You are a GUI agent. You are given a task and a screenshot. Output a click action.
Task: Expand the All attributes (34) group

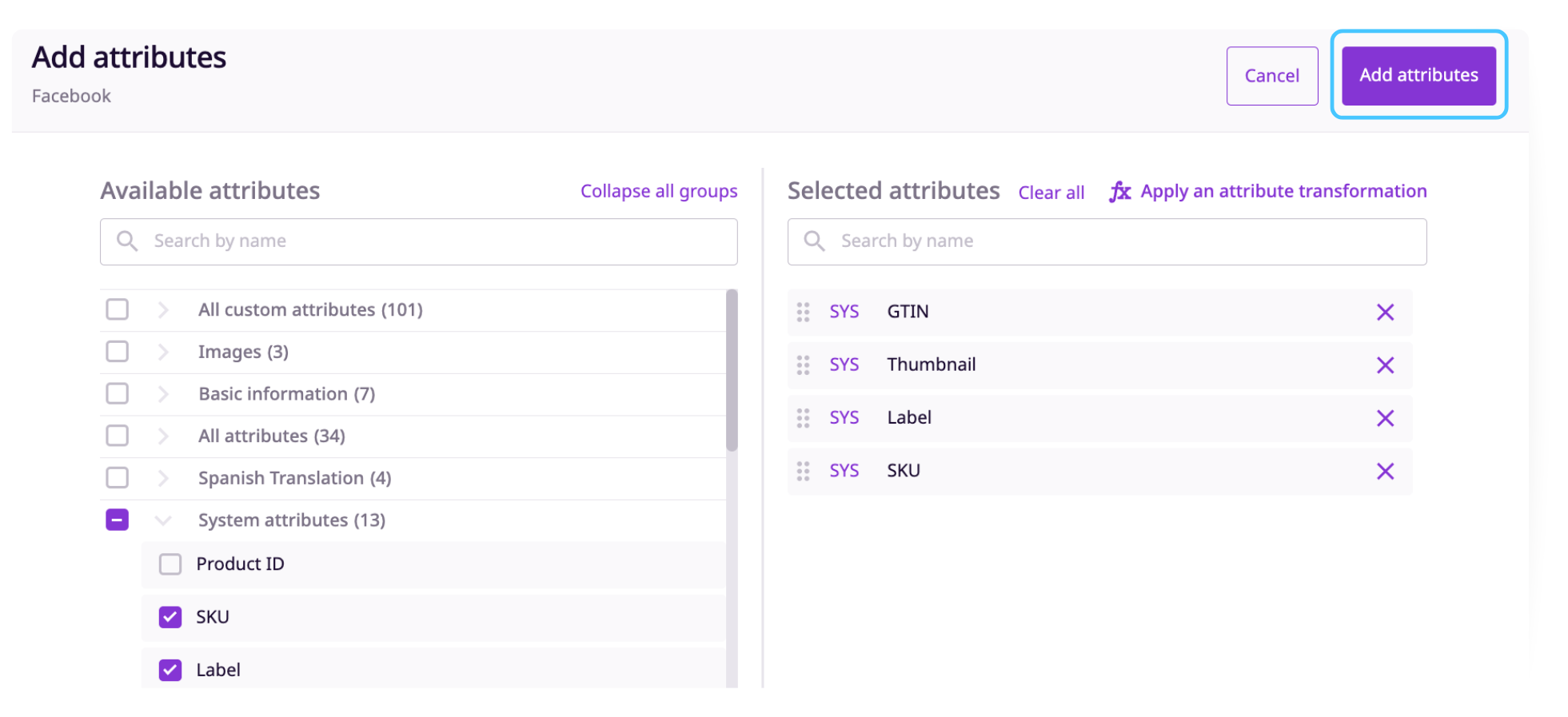163,436
